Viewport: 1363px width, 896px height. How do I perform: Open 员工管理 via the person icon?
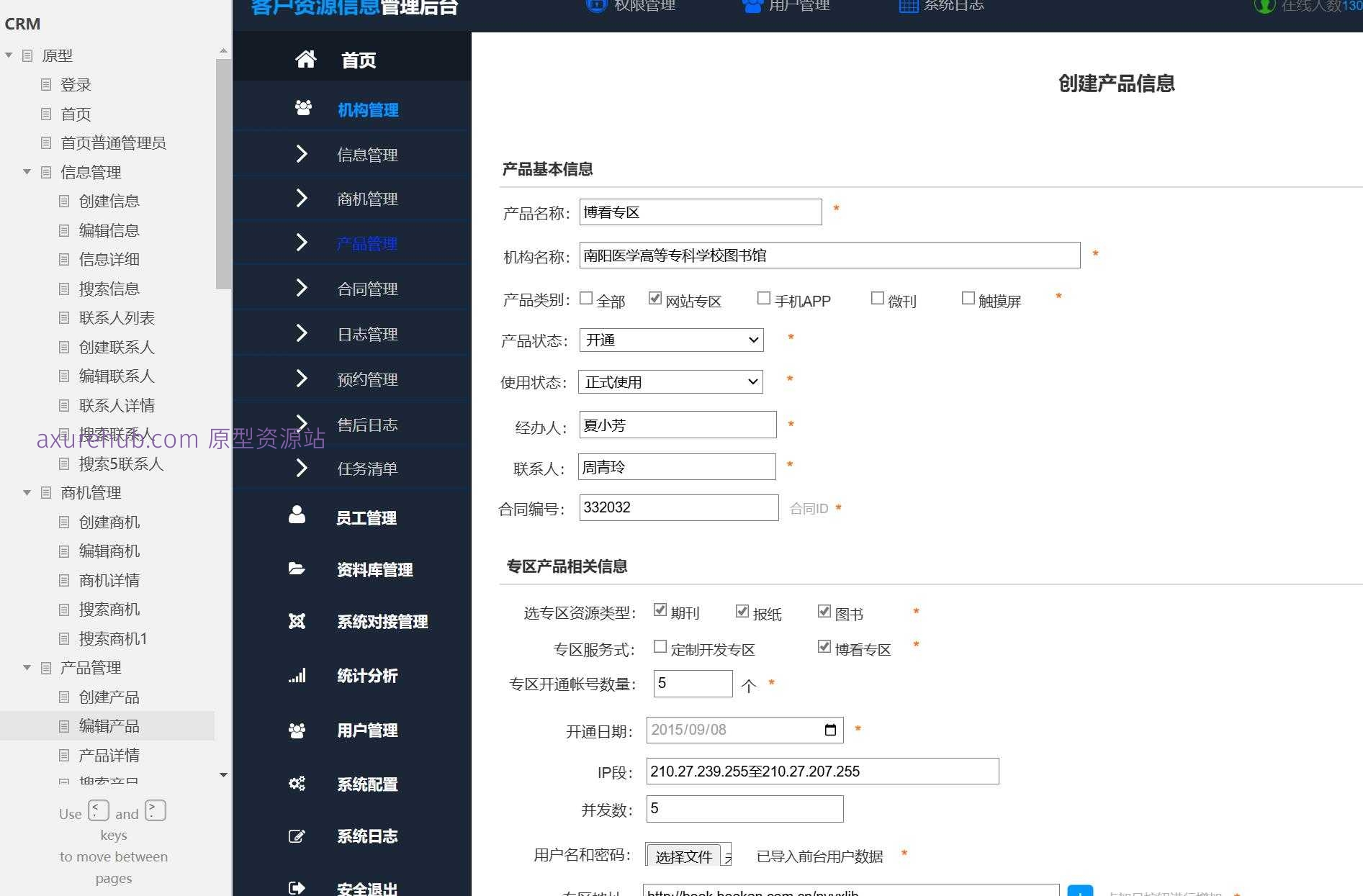pyautogui.click(x=297, y=513)
